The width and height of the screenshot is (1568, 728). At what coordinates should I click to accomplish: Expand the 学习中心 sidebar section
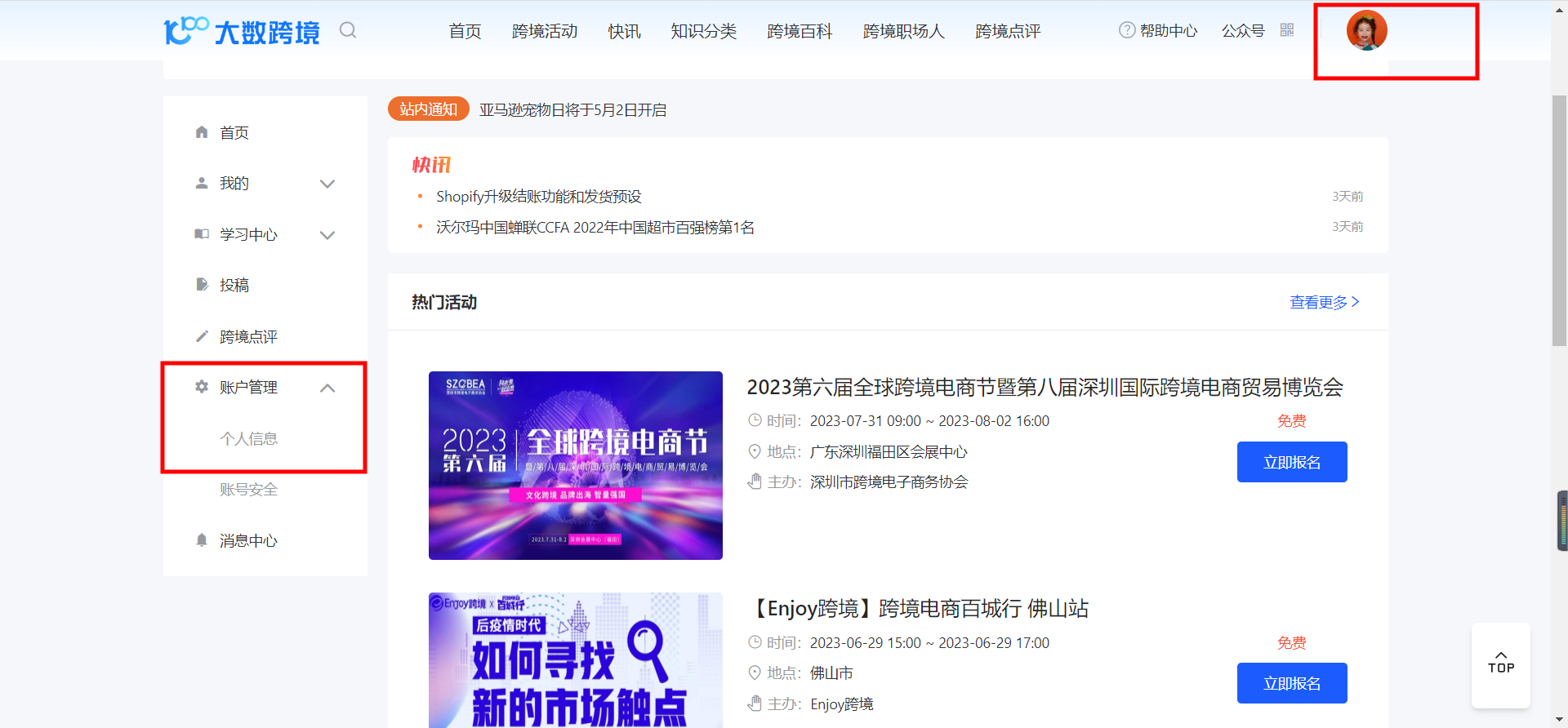point(327,235)
